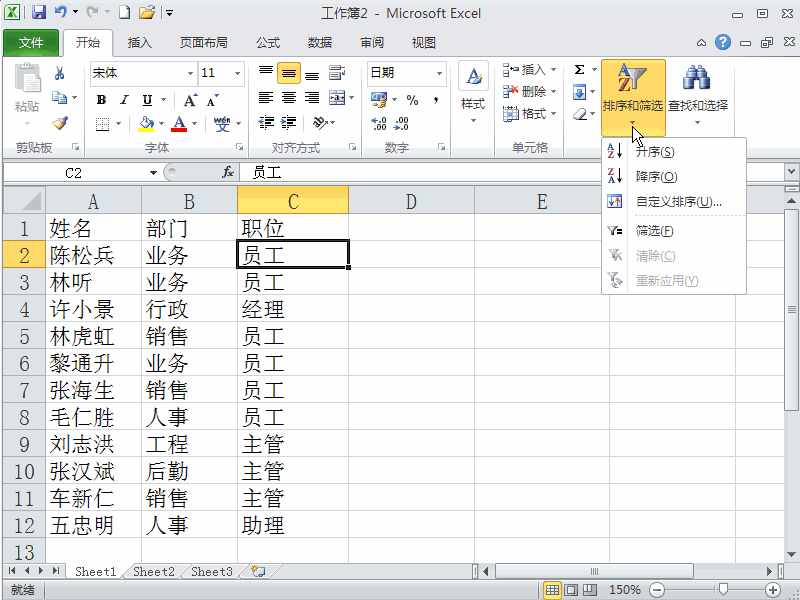Click the zoom slider handle
Screen dimensions: 800x600
tap(722, 590)
